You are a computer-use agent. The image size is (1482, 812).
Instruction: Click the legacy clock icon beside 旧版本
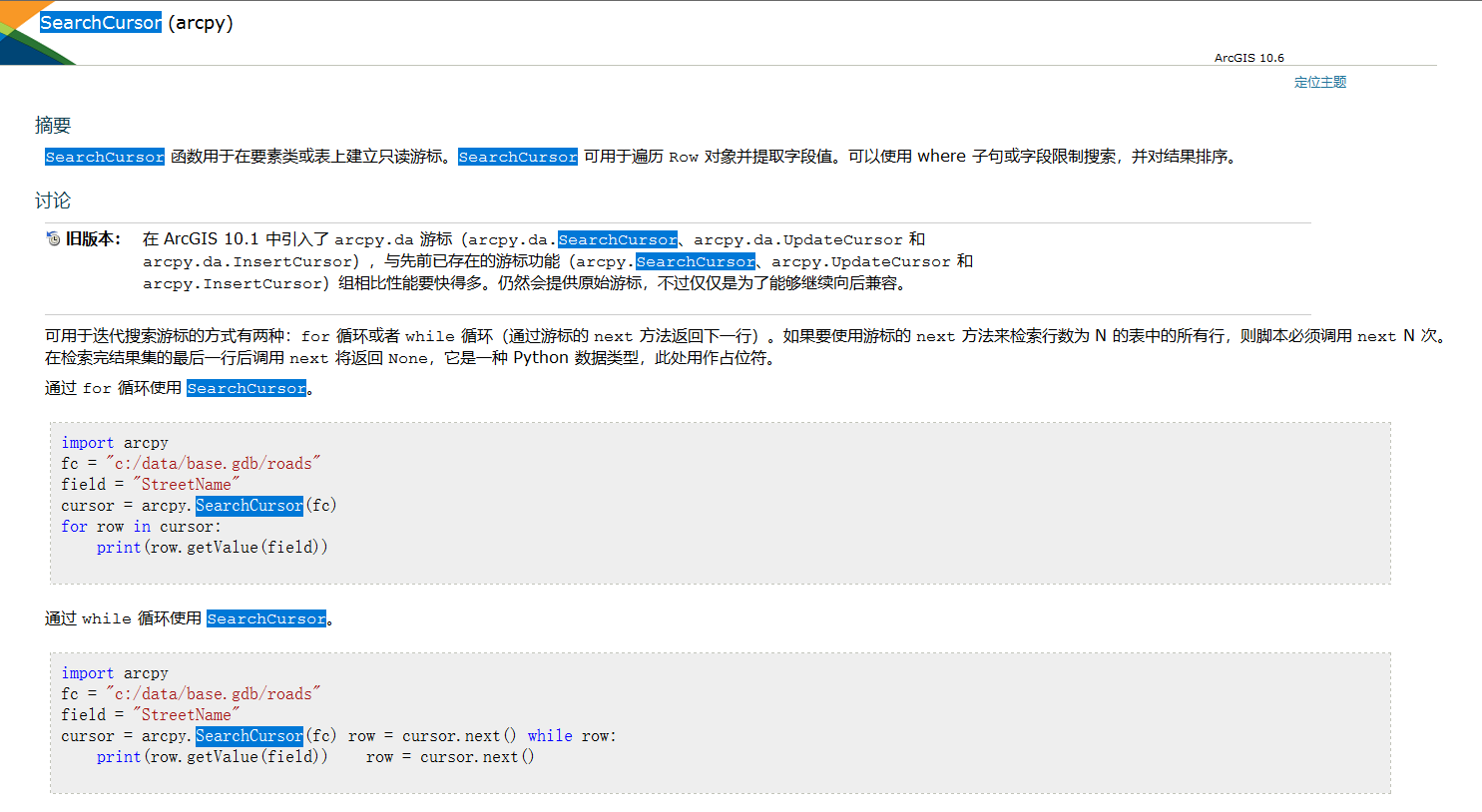[x=52, y=238]
